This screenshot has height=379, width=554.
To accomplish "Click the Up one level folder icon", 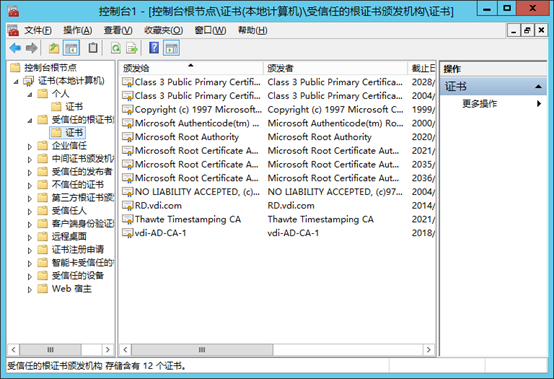I will (54, 48).
